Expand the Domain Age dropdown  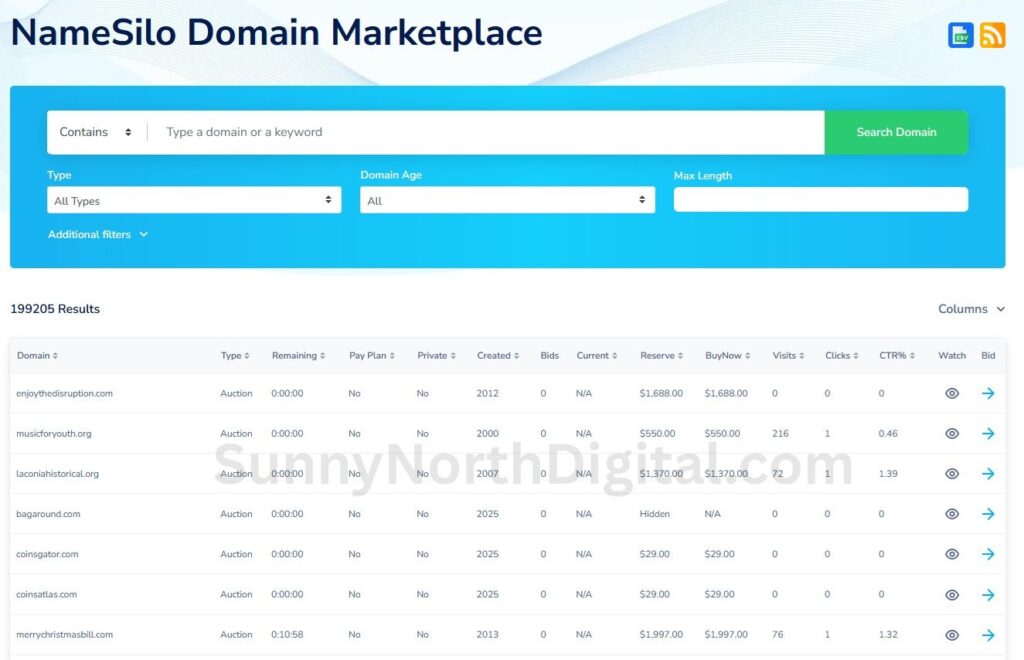coord(507,201)
